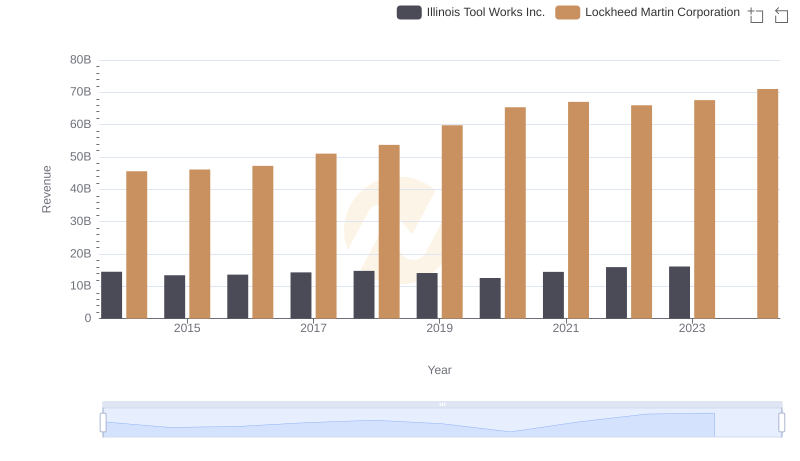Click the Illinois Tool Works bar for 2019
The image size is (800, 461).
click(427, 296)
